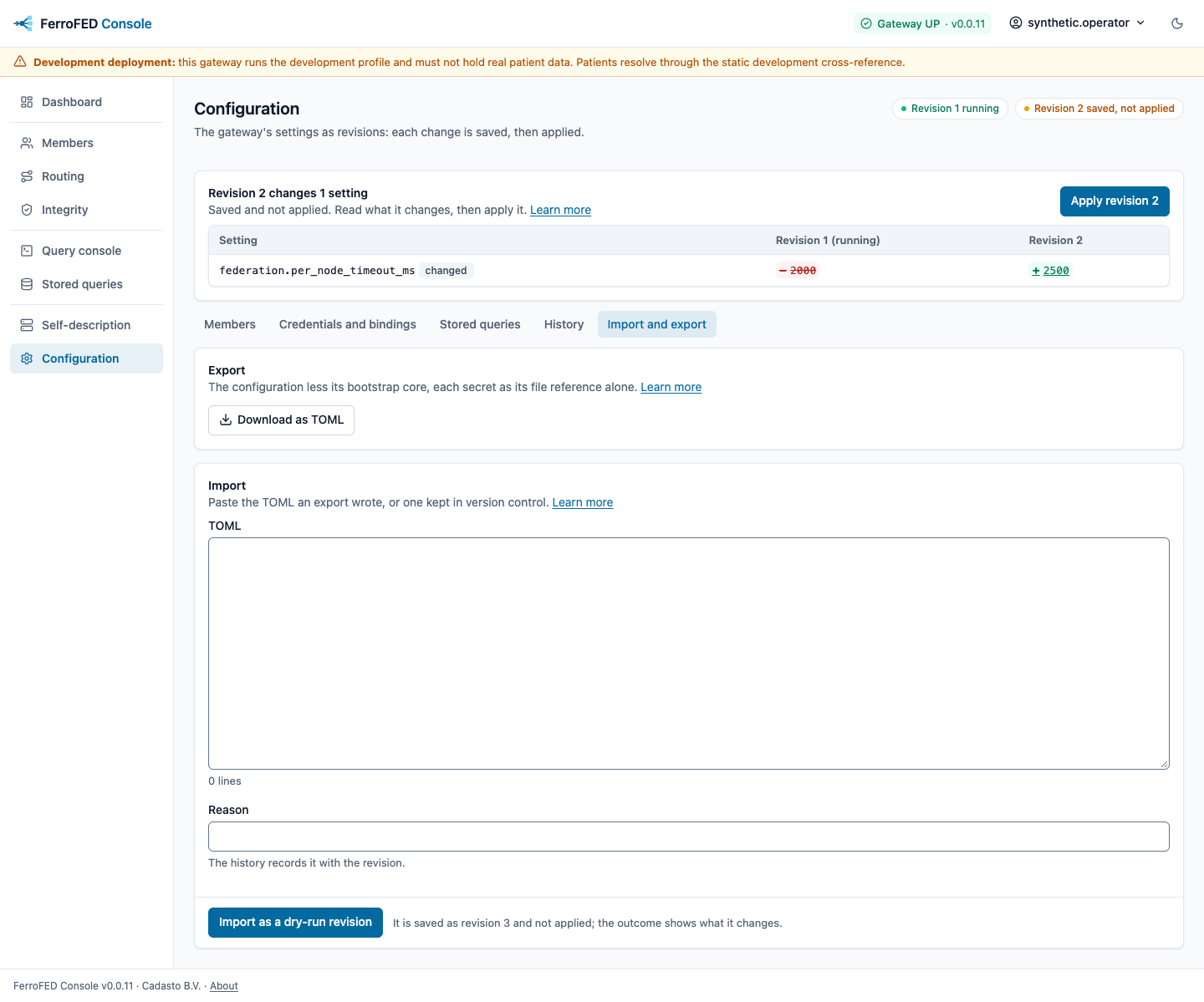Go to the History tab

(x=564, y=324)
